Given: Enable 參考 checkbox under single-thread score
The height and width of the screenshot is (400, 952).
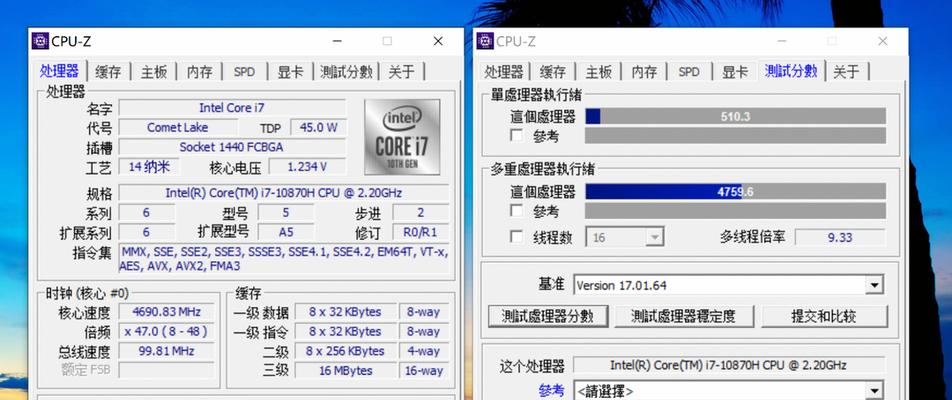Looking at the screenshot, I should pos(517,135).
